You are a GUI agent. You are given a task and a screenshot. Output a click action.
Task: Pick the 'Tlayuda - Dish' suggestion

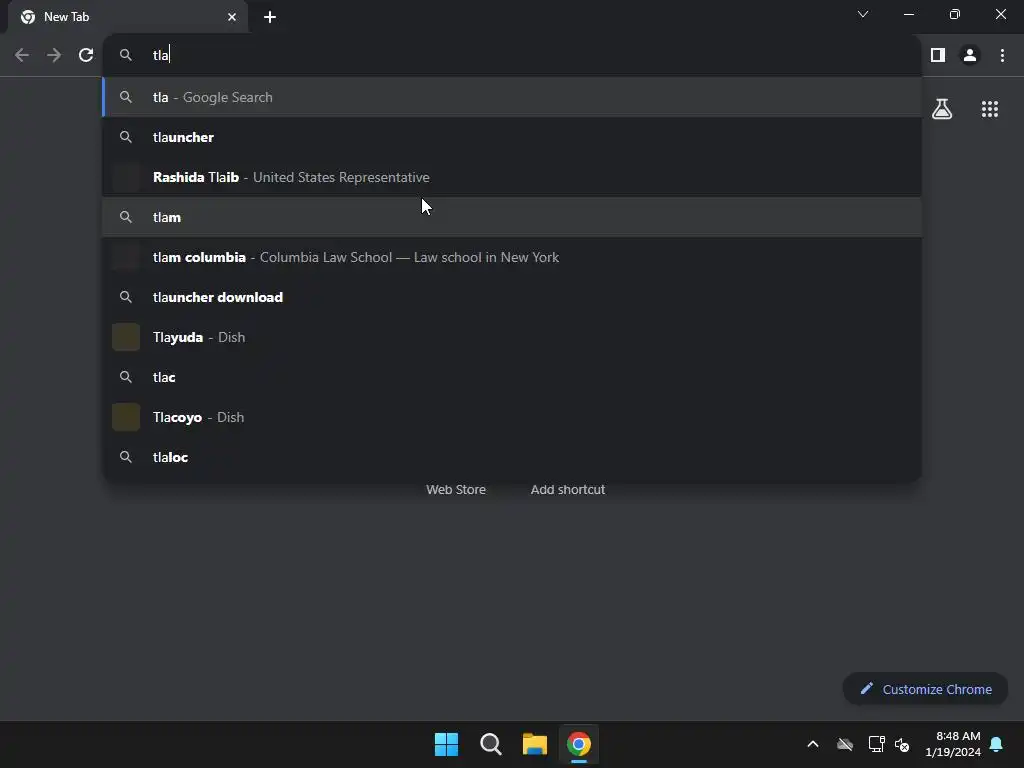point(511,337)
